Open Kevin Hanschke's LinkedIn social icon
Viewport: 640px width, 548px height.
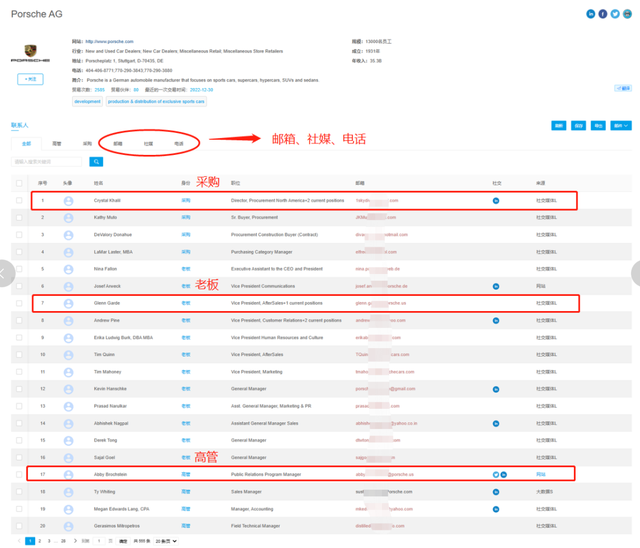(x=496, y=389)
